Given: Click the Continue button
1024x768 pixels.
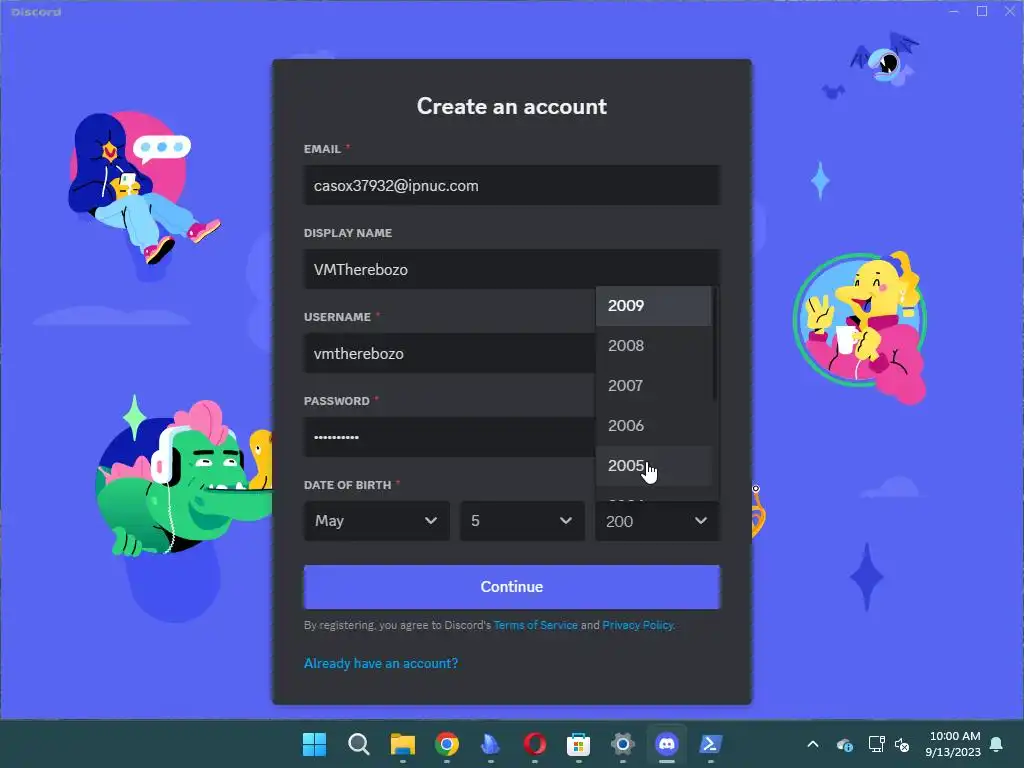Looking at the screenshot, I should pyautogui.click(x=512, y=586).
